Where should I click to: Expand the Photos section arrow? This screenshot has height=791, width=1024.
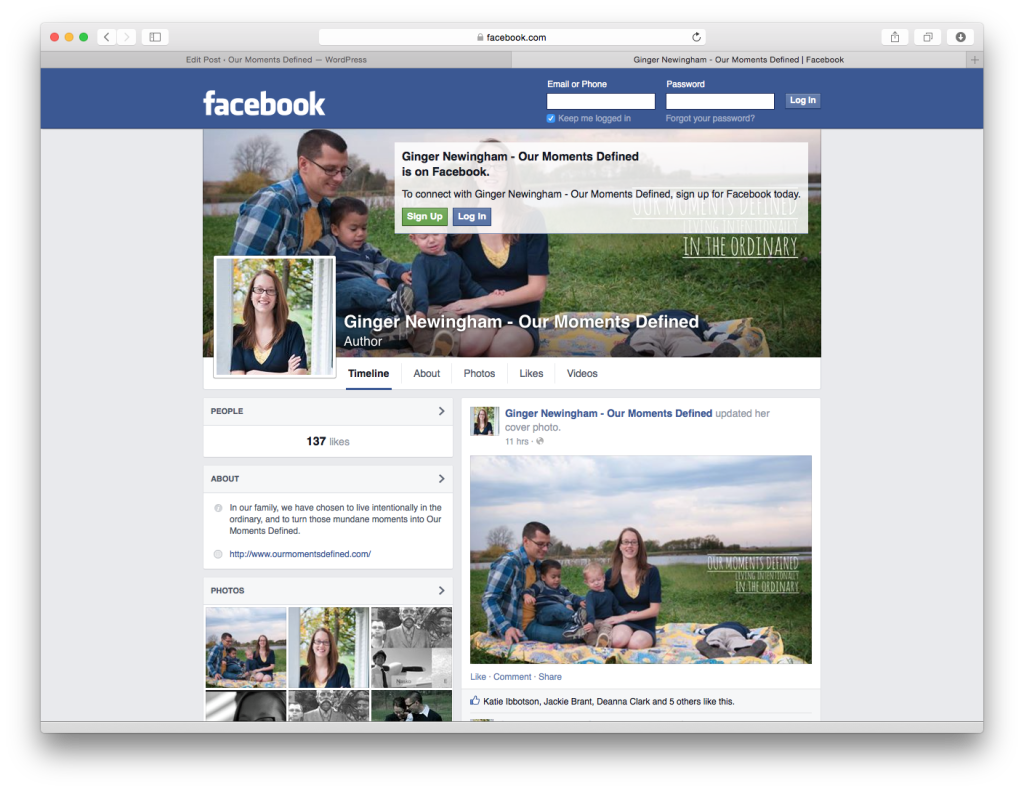[x=441, y=590]
